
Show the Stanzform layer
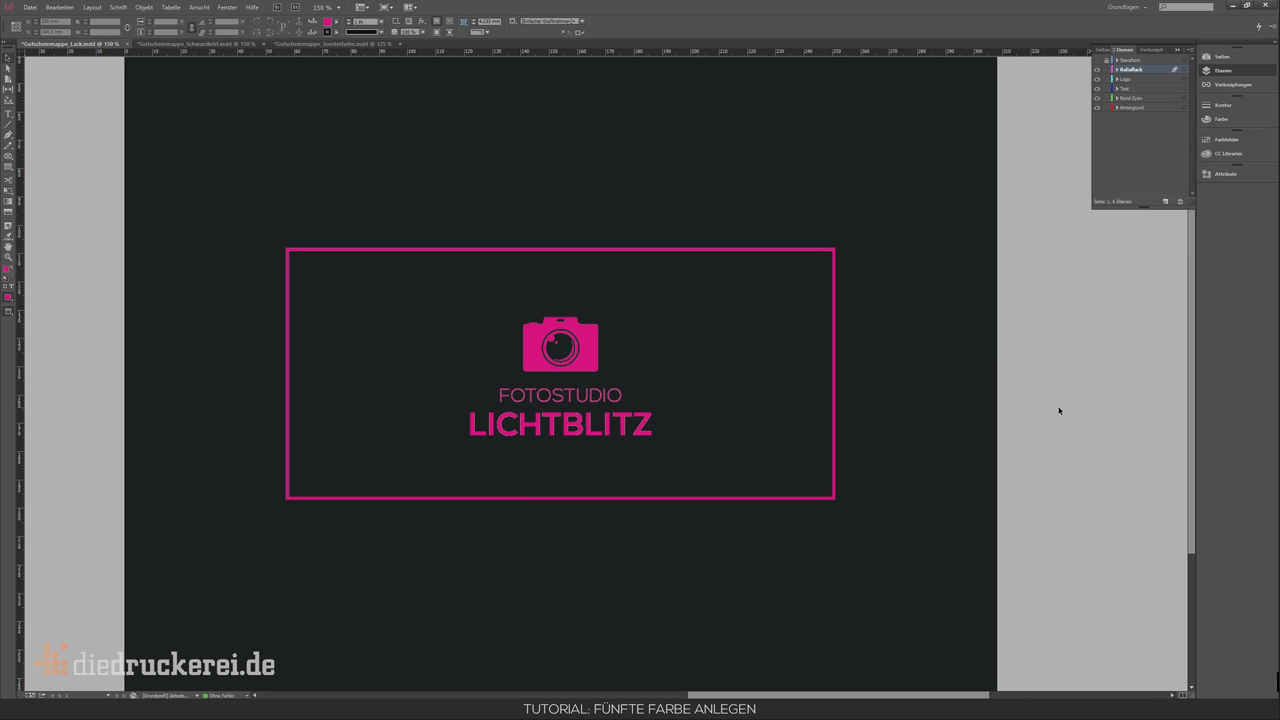[x=1097, y=60]
